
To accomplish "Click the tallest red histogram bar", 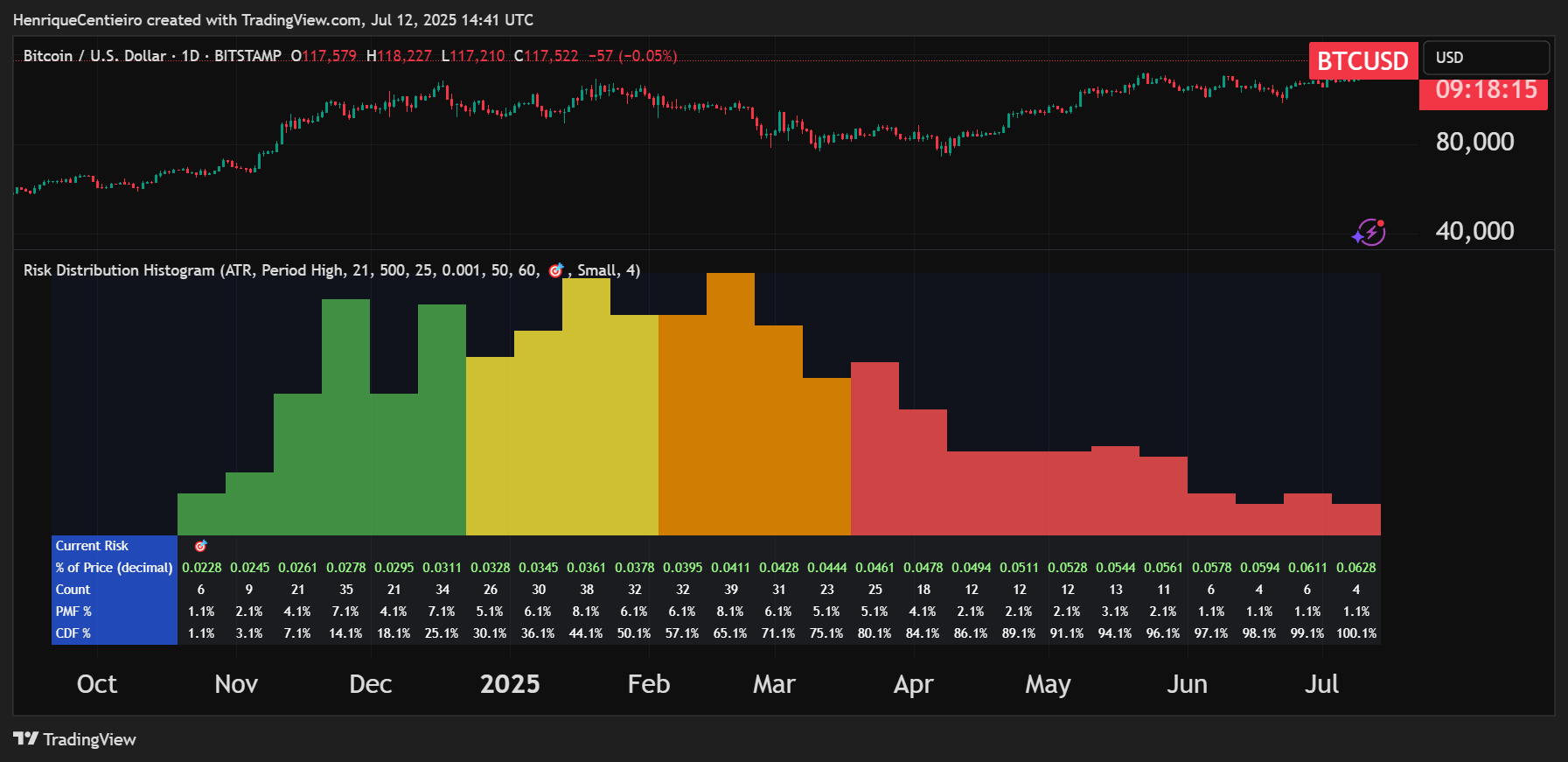I will click(875, 449).
